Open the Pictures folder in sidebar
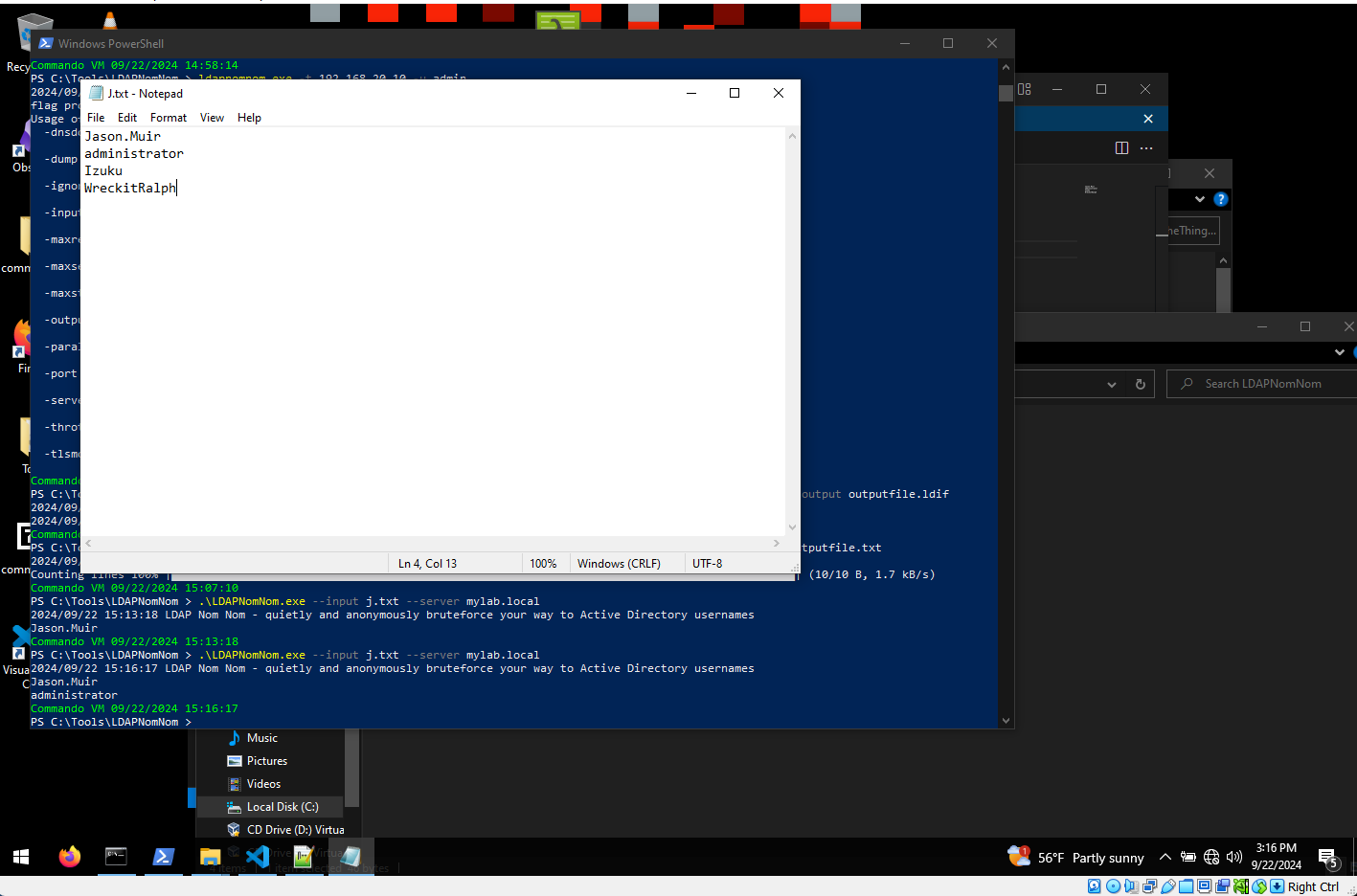The image size is (1357, 896). 266,761
